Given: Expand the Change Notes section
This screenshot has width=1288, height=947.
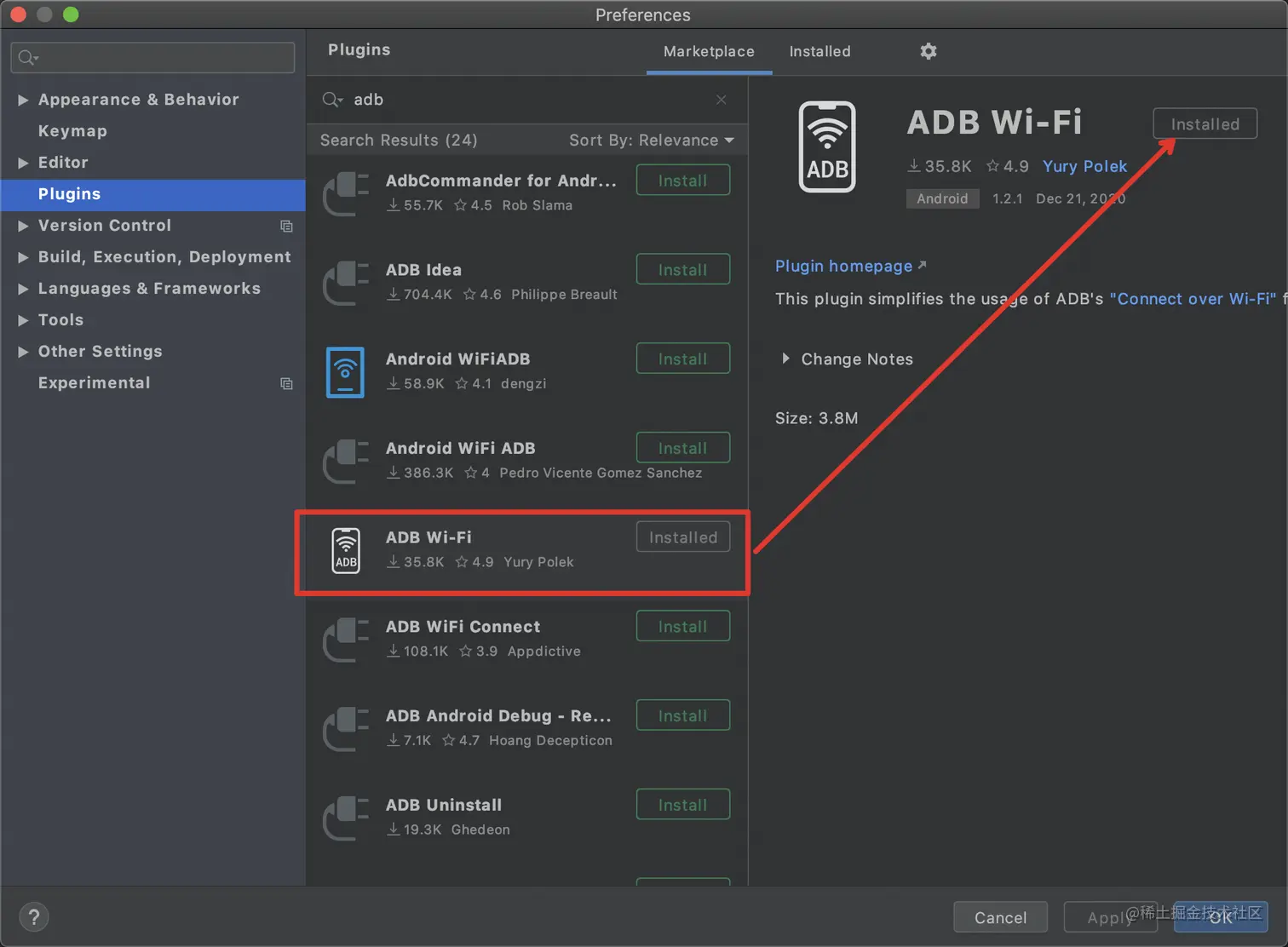Looking at the screenshot, I should tap(785, 359).
